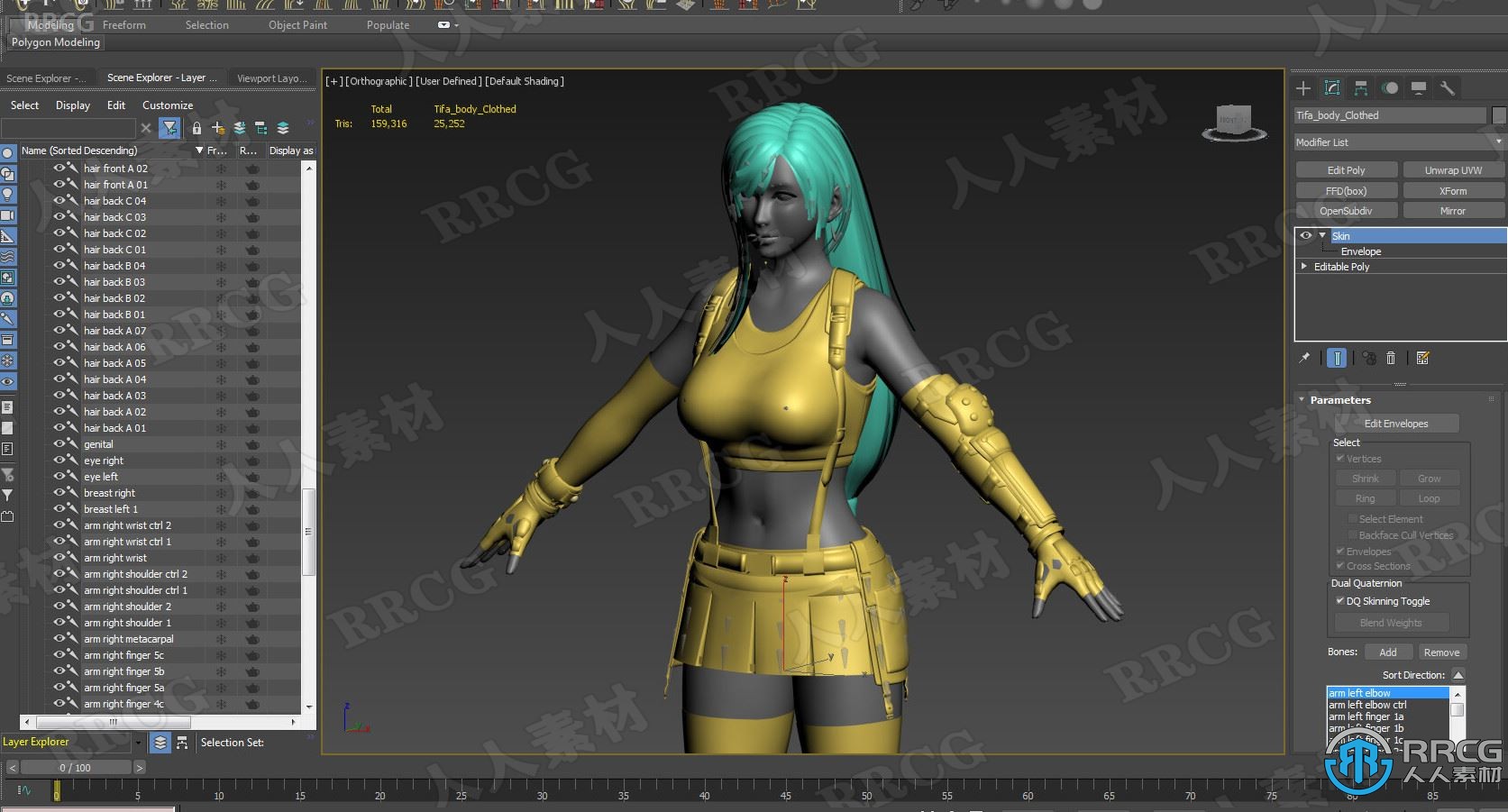Open the Modifier List dropdown
The width and height of the screenshot is (1508, 812).
pos(1498,141)
